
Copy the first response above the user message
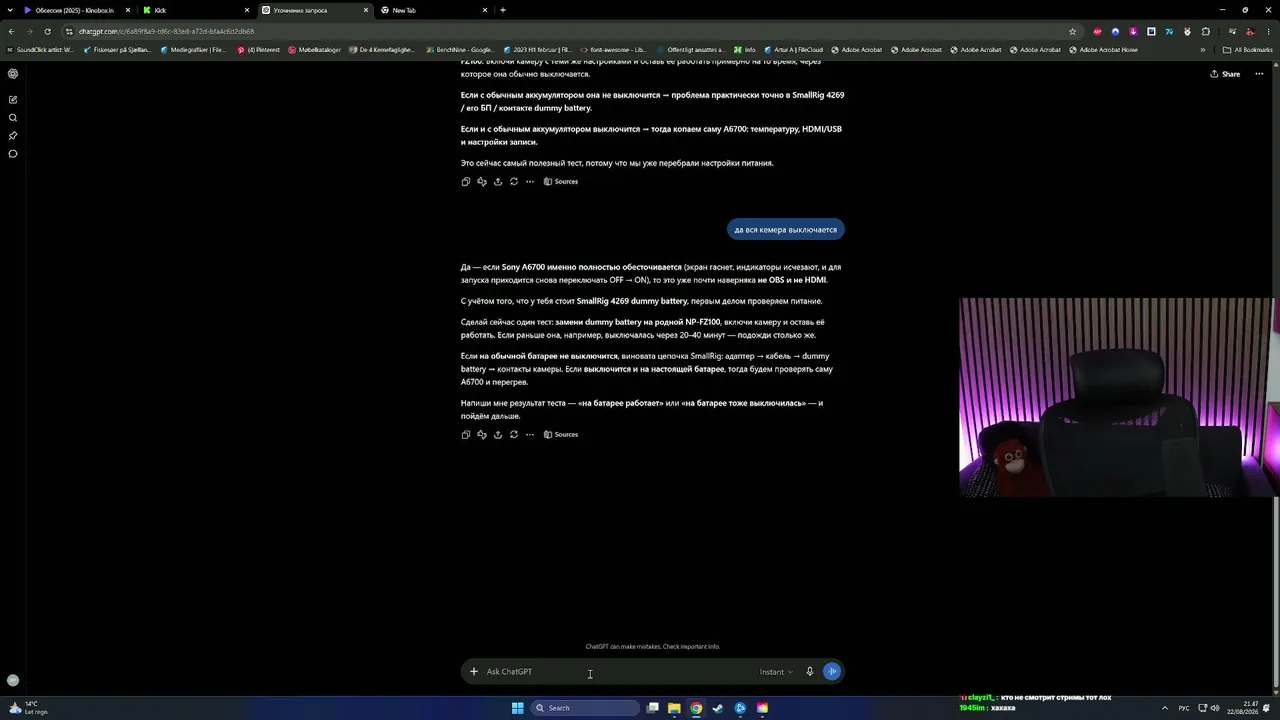coord(466,182)
